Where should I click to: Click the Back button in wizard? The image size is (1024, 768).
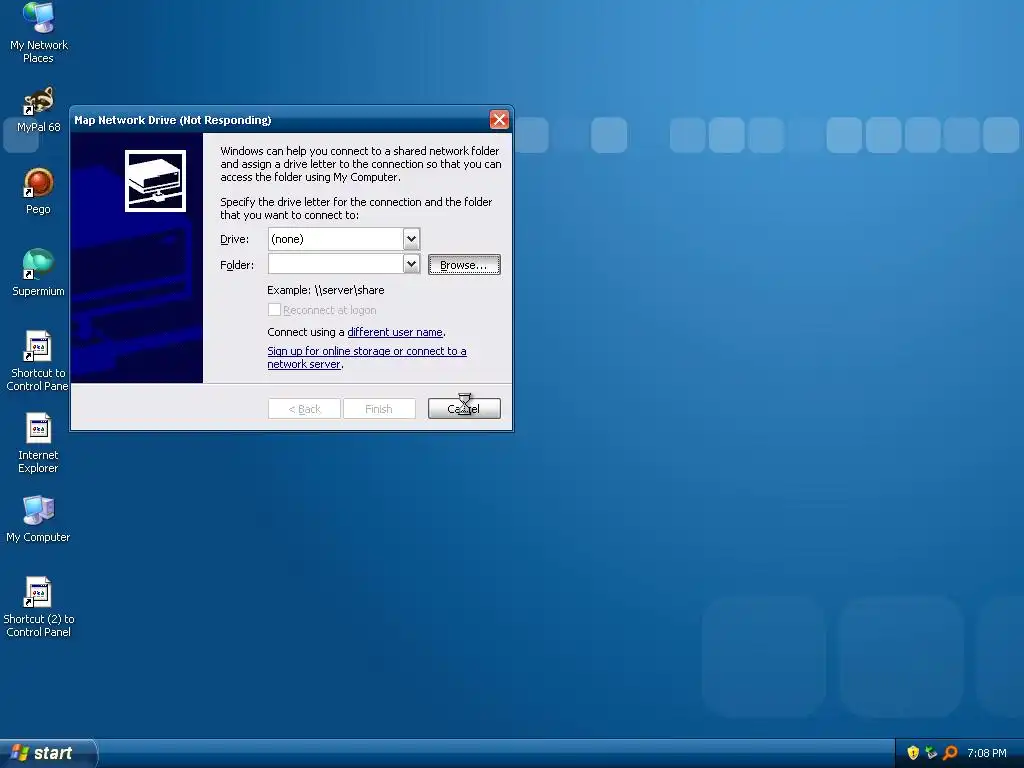(x=304, y=409)
